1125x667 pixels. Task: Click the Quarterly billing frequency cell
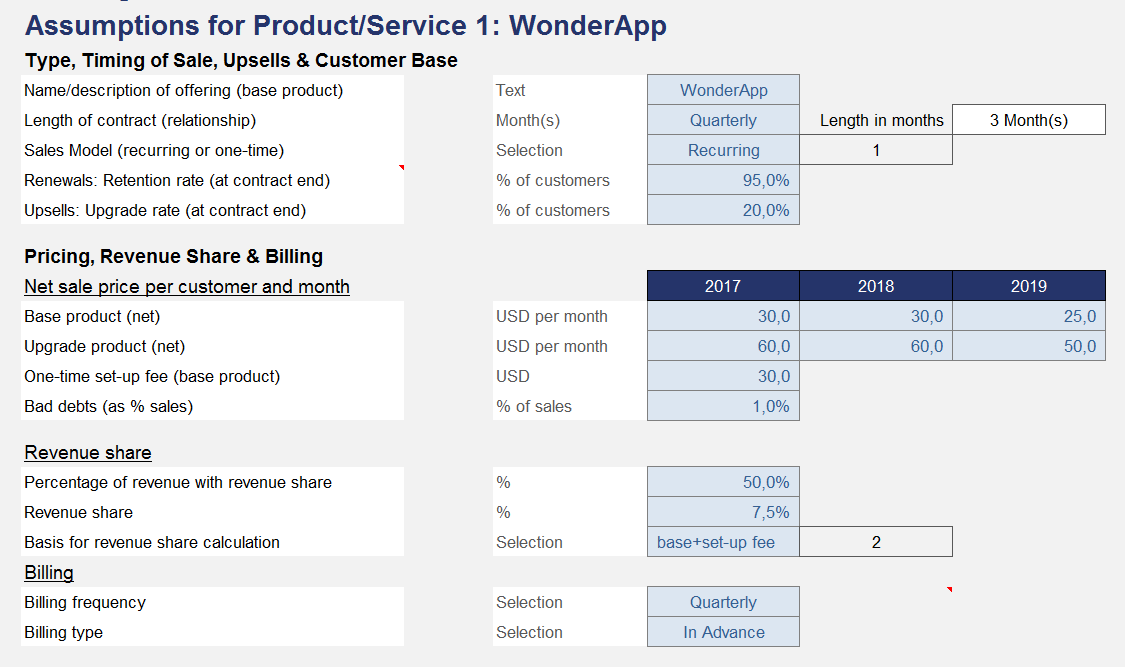[x=723, y=602]
